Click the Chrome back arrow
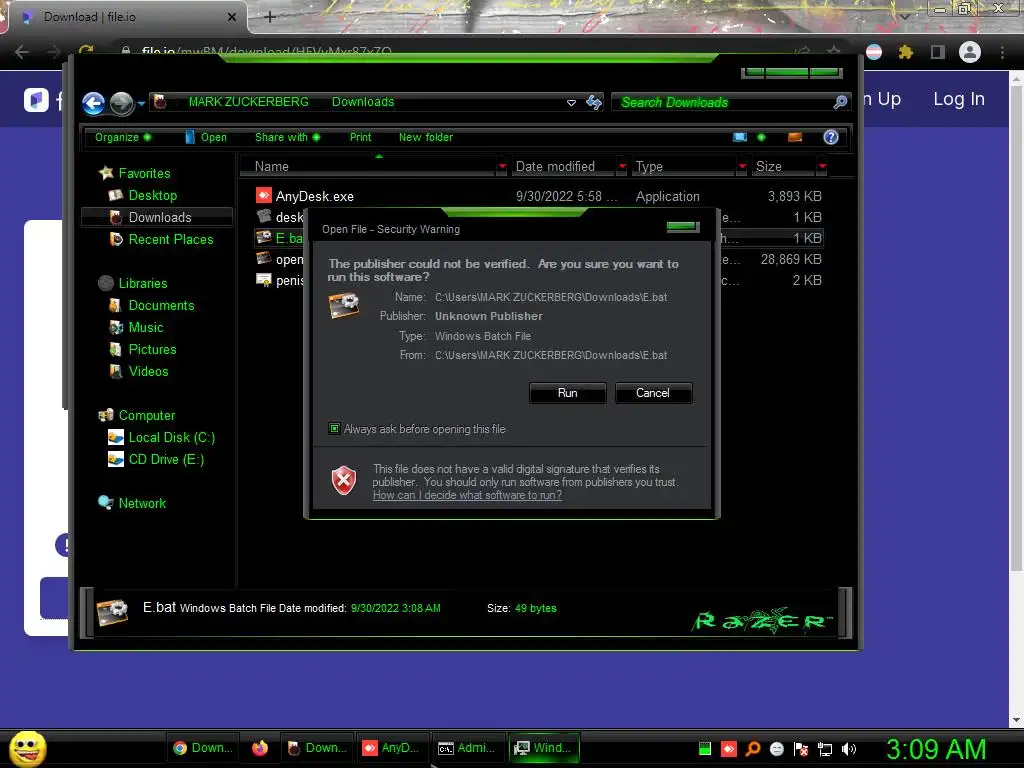The width and height of the screenshot is (1024, 768). tap(22, 52)
